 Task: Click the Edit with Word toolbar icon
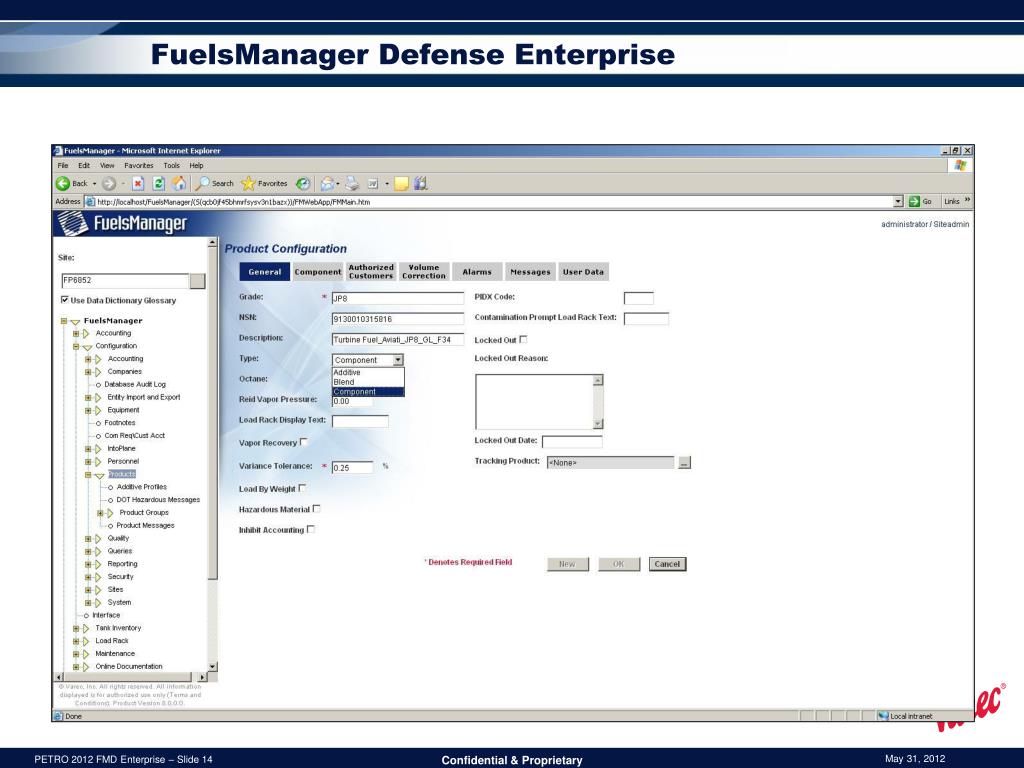pyautogui.click(x=373, y=184)
